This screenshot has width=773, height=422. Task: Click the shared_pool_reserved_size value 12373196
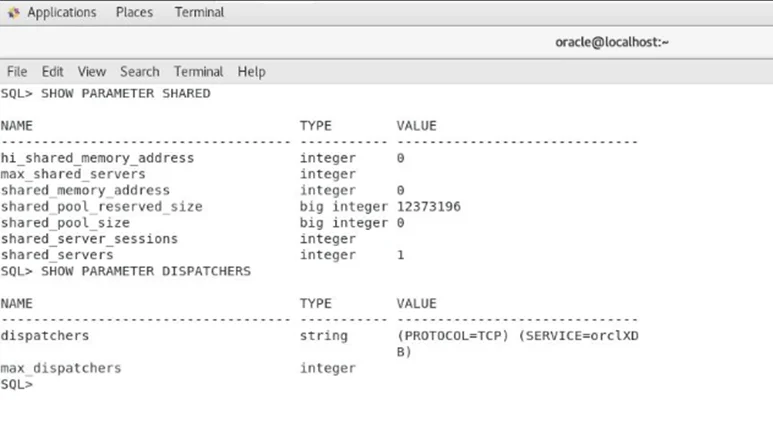click(x=428, y=207)
